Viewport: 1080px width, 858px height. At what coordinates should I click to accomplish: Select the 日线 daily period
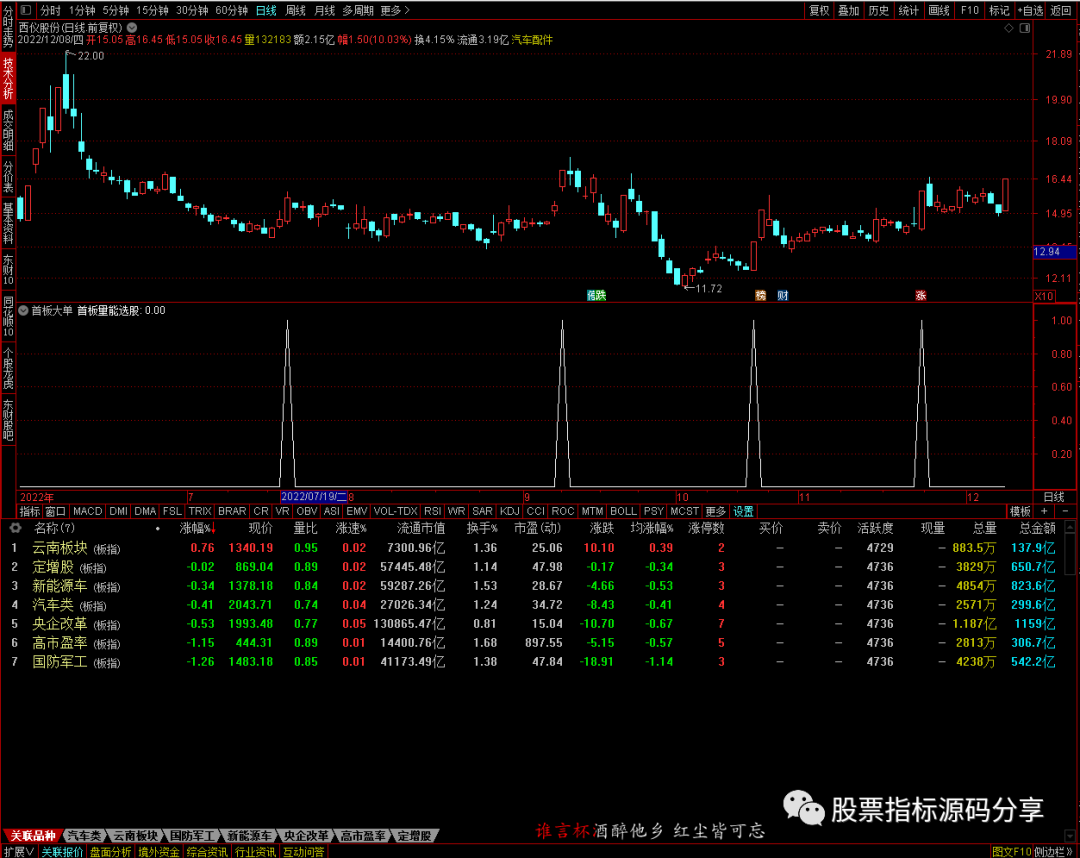(x=266, y=10)
